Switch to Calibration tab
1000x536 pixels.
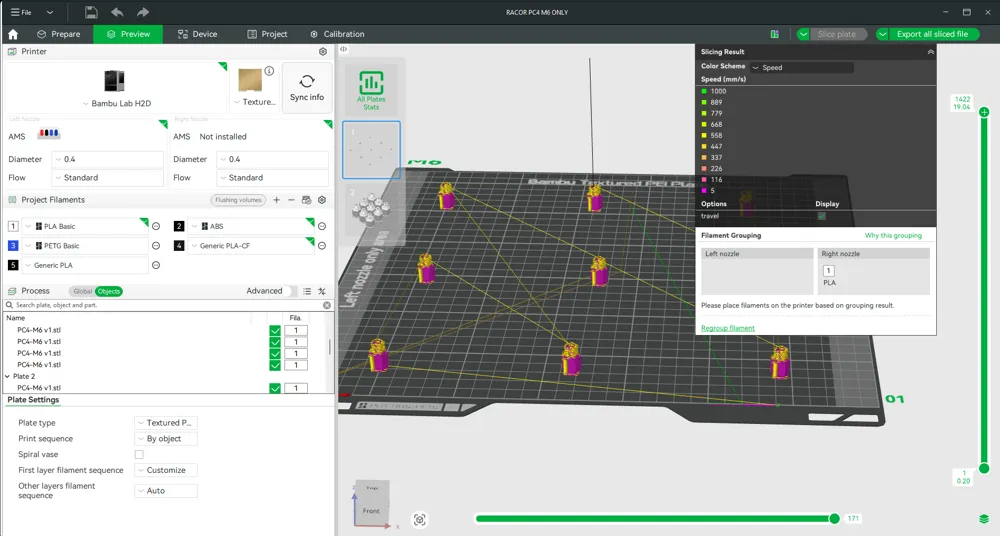[337, 34]
